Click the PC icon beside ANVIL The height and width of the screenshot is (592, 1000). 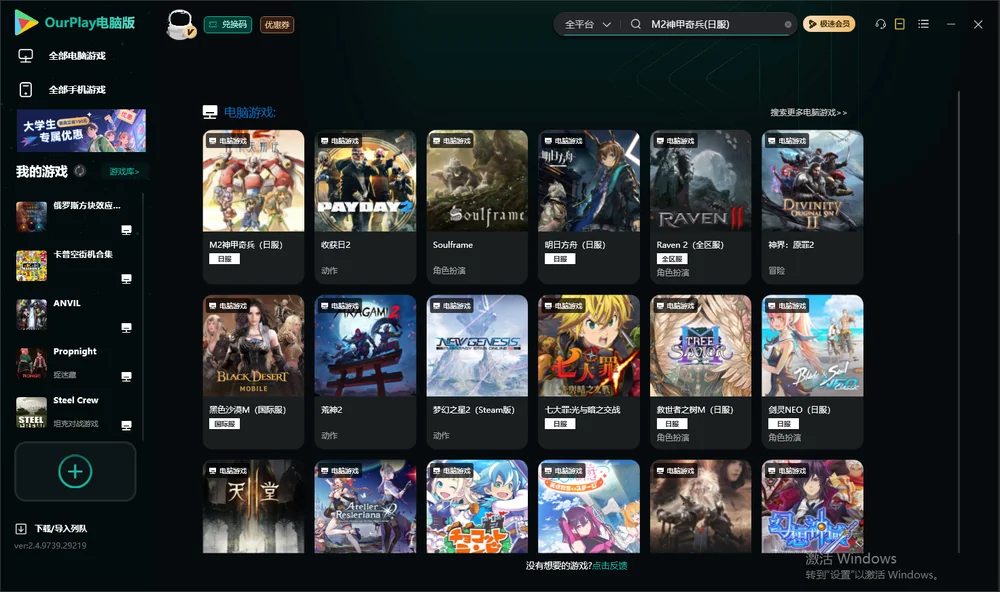[x=126, y=328]
